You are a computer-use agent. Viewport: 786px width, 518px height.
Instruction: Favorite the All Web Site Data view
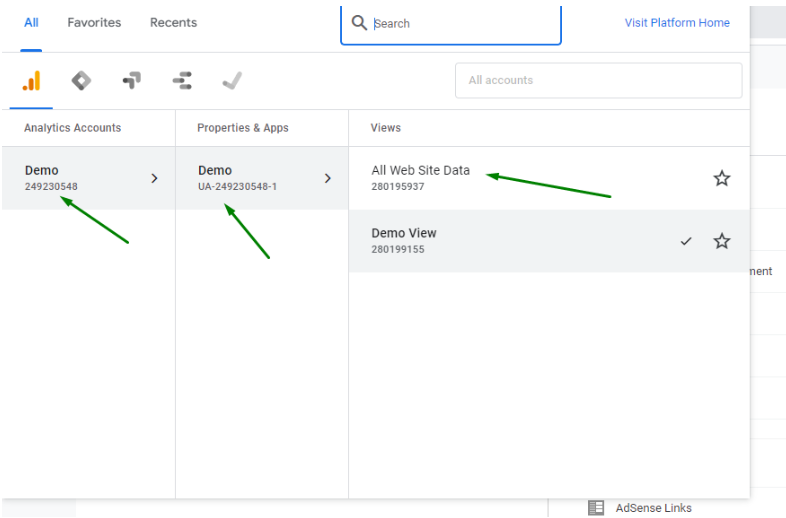tap(721, 178)
